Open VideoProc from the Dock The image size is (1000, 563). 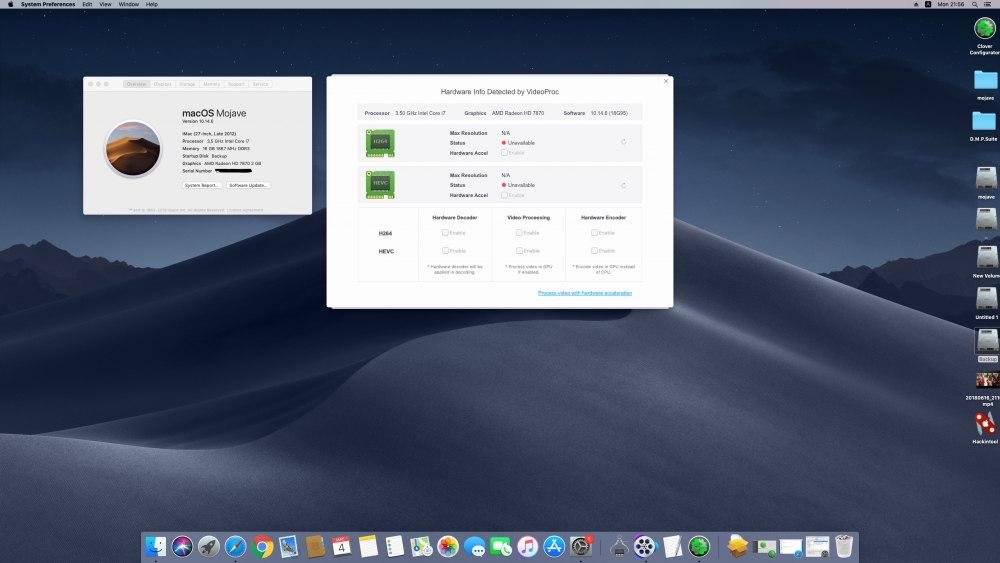645,546
